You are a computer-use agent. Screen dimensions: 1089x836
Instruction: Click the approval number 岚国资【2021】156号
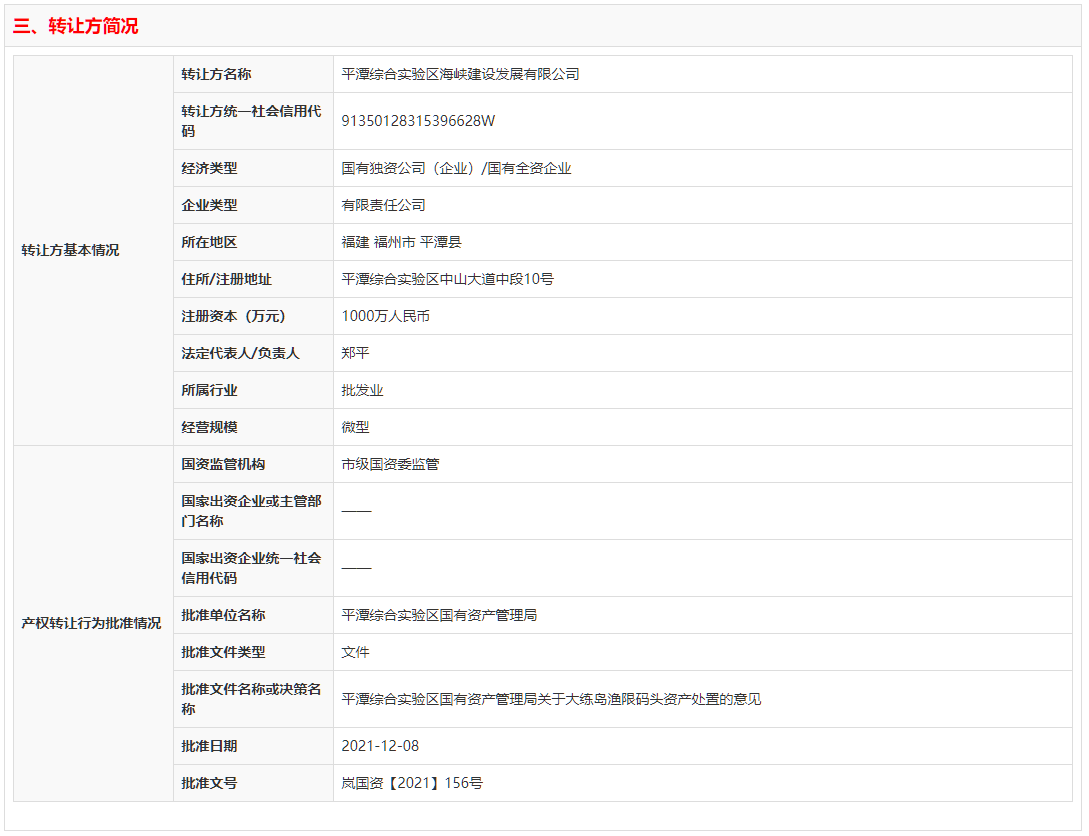[x=412, y=783]
